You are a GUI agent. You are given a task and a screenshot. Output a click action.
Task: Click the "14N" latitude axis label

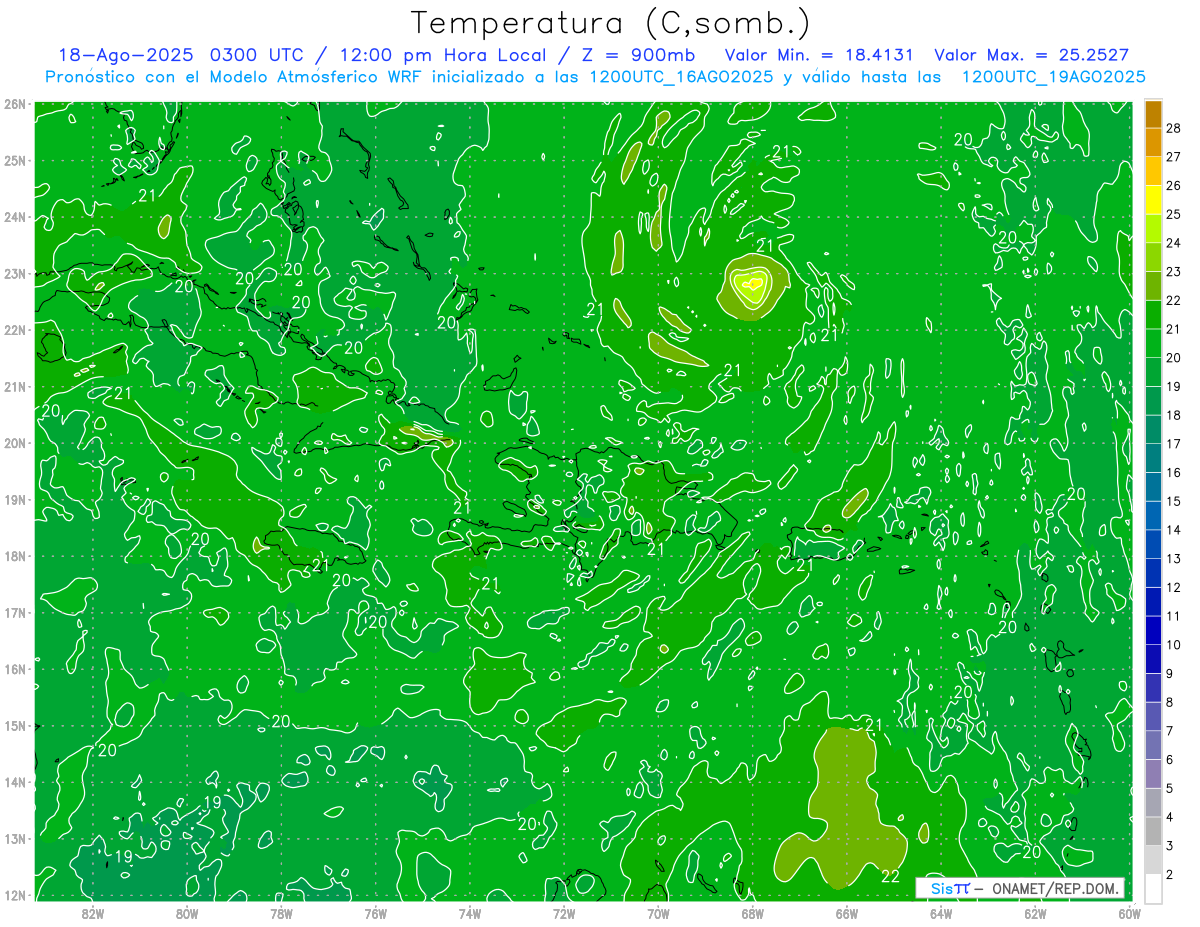[x=14, y=782]
